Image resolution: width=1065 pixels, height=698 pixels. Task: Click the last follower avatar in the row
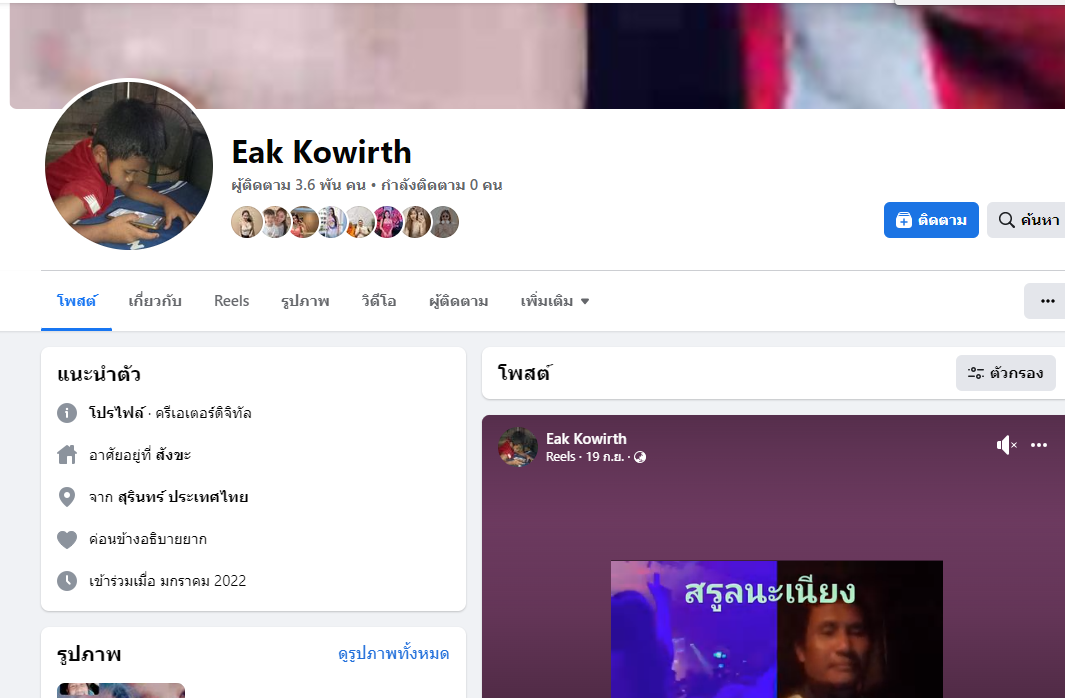pyautogui.click(x=444, y=222)
